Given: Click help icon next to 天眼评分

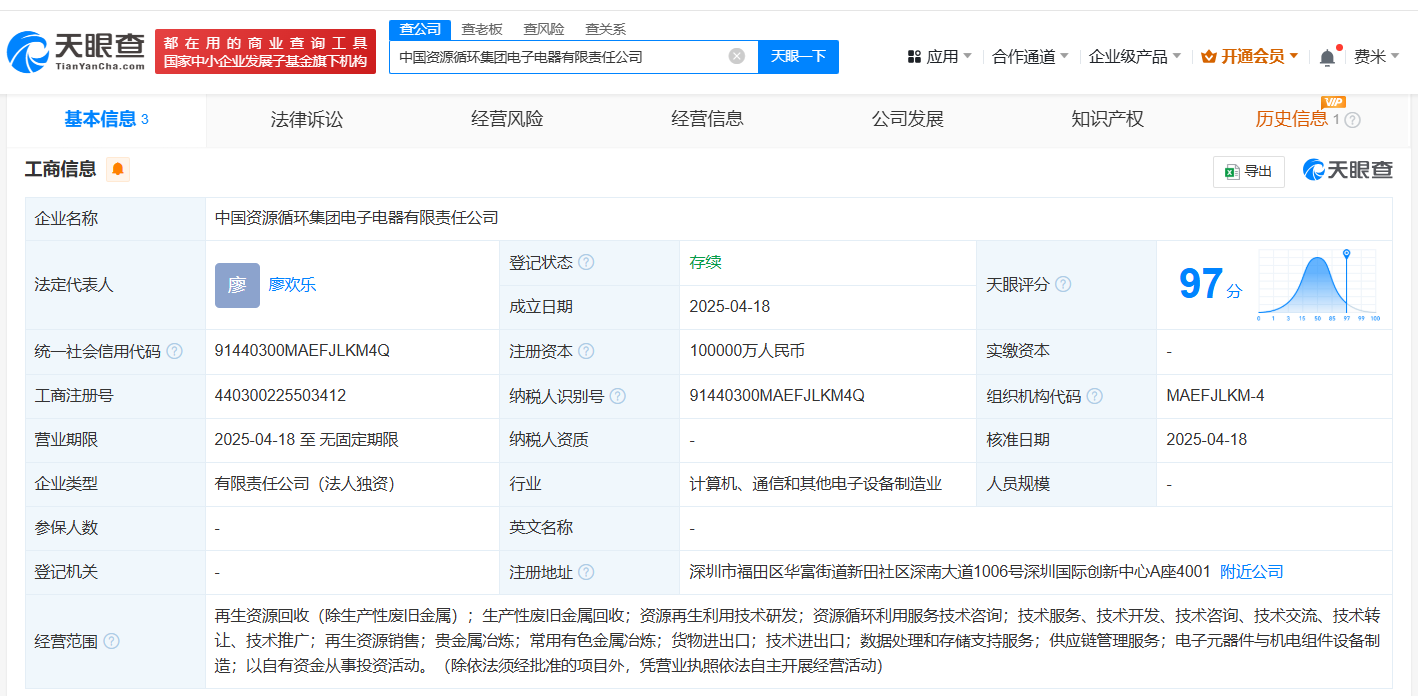Looking at the screenshot, I should (x=1063, y=285).
